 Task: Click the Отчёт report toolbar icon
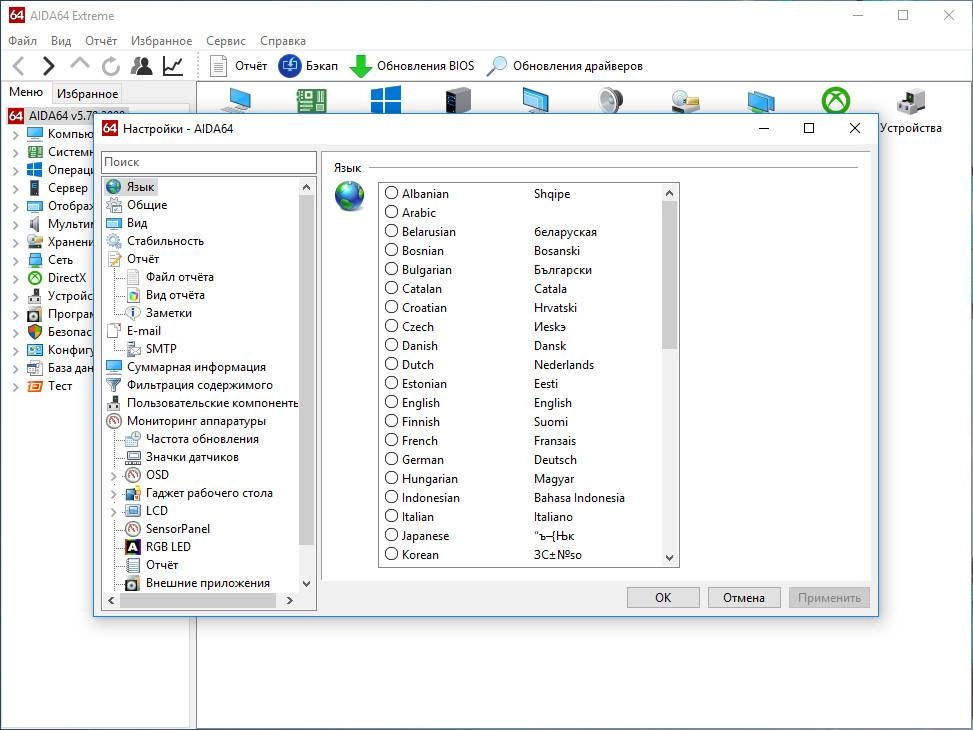(218, 66)
